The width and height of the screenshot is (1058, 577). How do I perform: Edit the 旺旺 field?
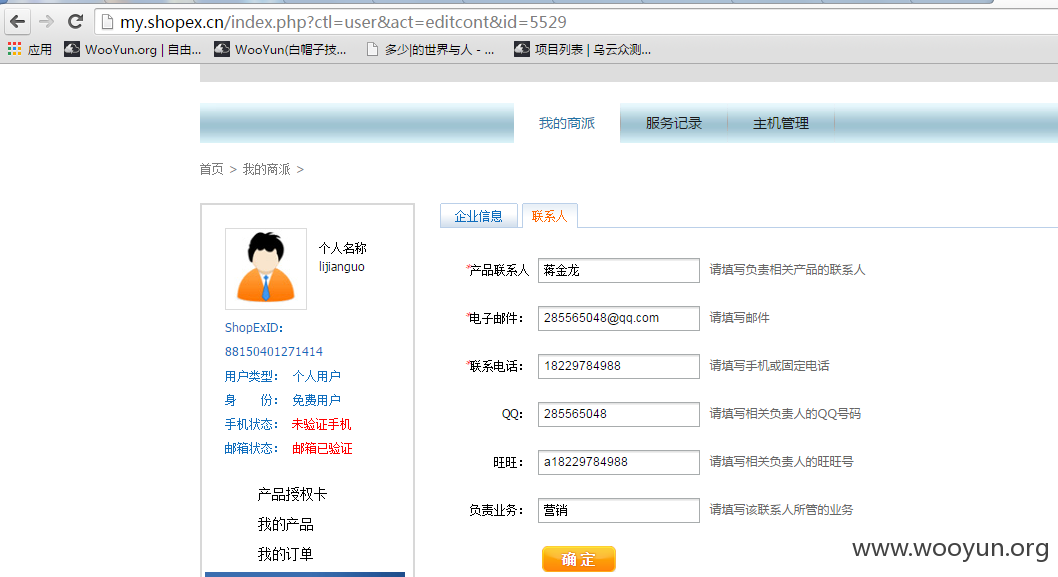619,462
